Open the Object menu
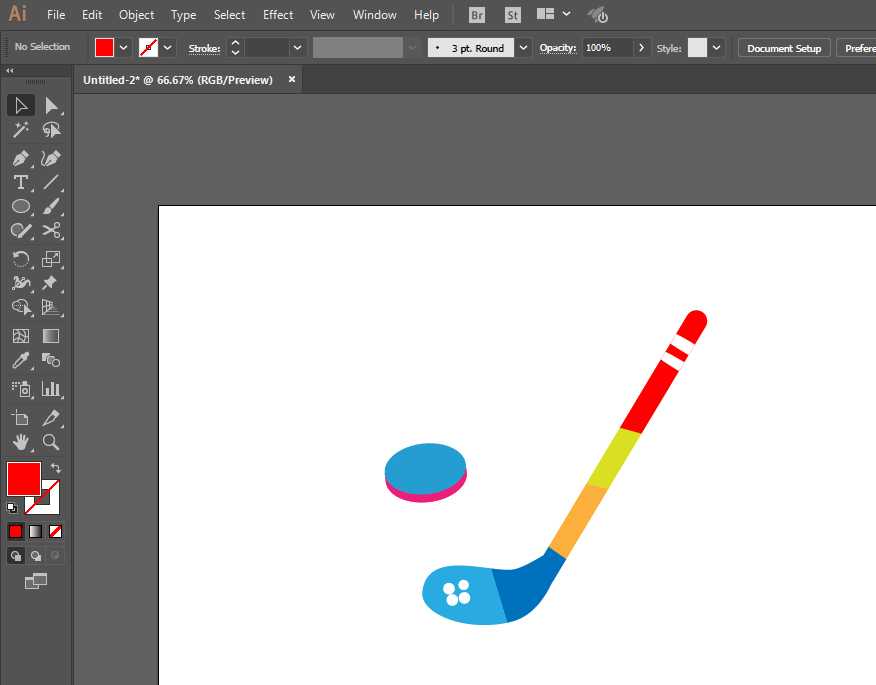Viewport: 876px width, 685px height. (x=136, y=15)
